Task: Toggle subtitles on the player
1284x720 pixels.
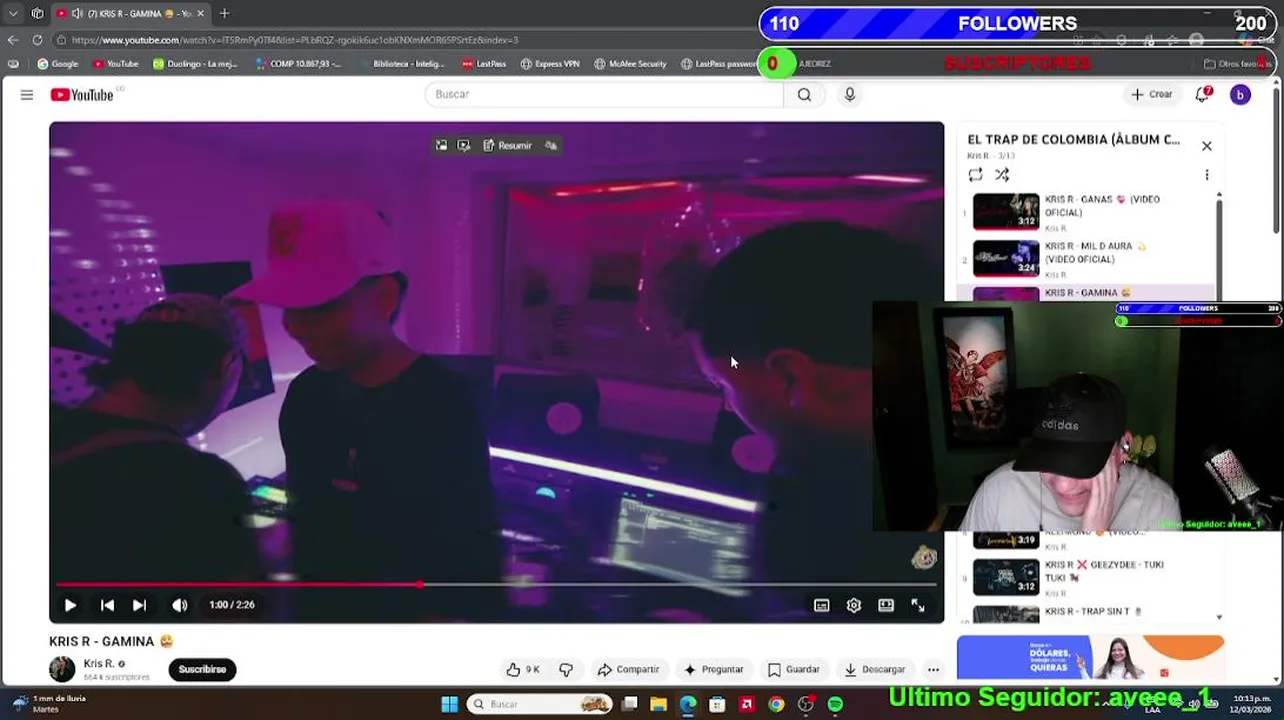Action: 821,605
